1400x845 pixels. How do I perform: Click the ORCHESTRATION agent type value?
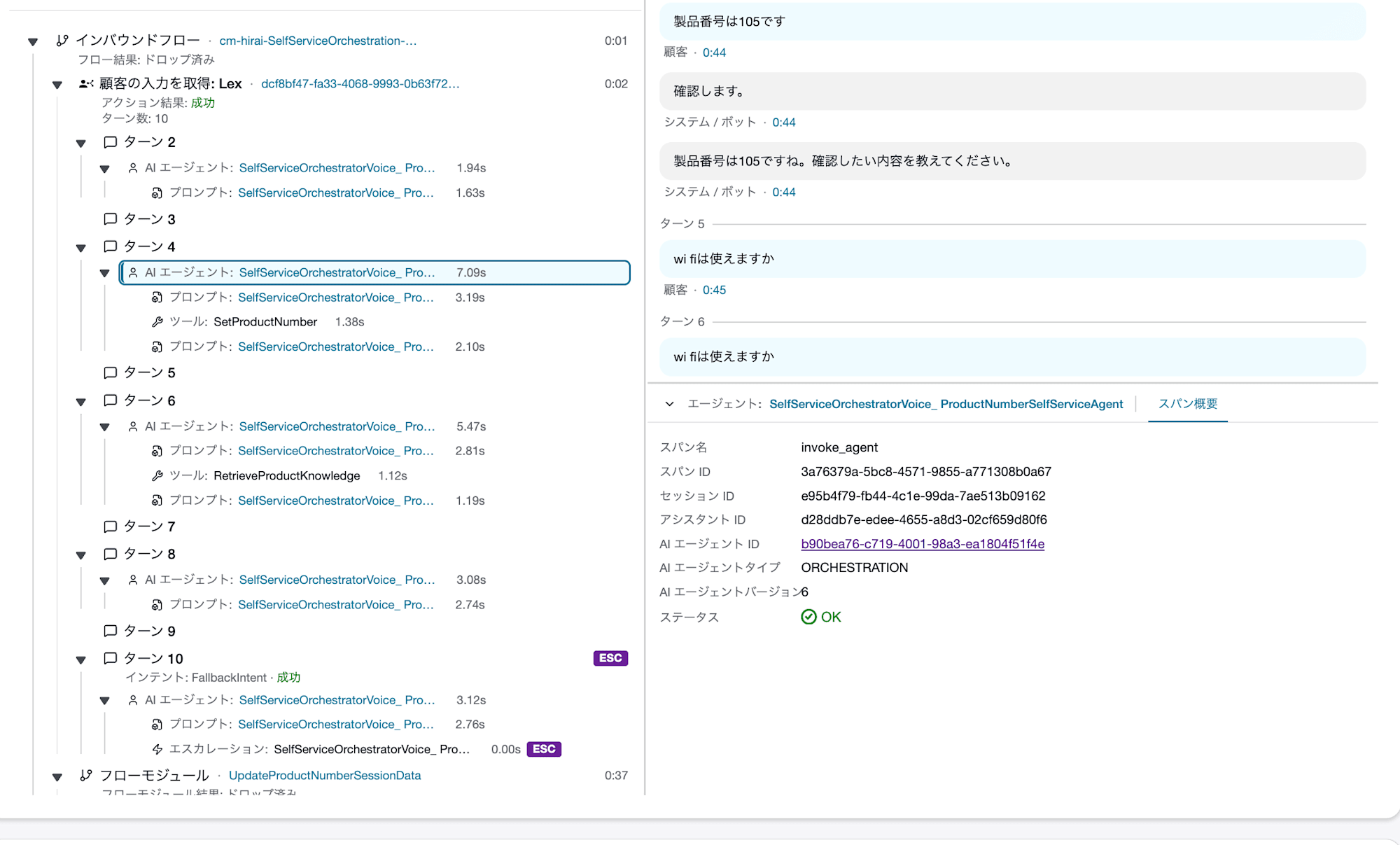(x=855, y=568)
